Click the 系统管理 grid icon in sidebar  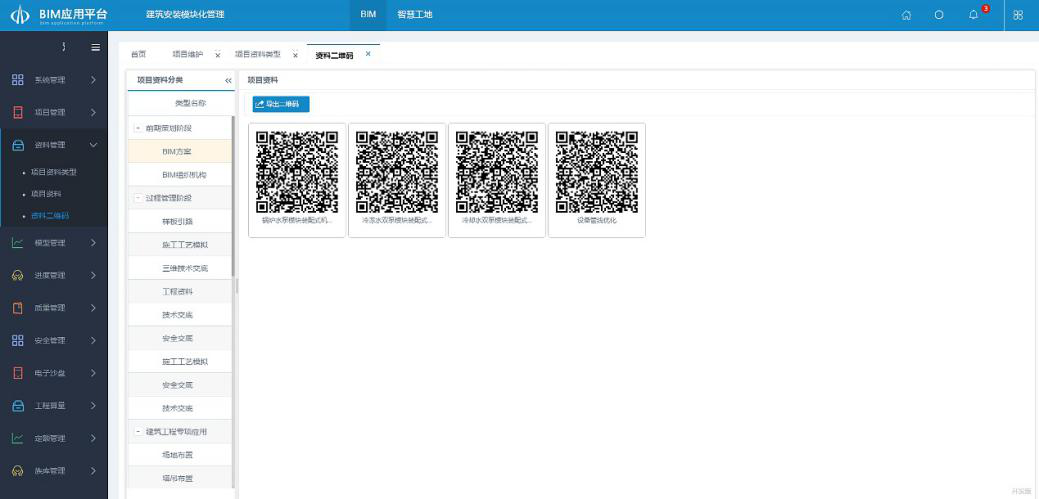point(18,79)
